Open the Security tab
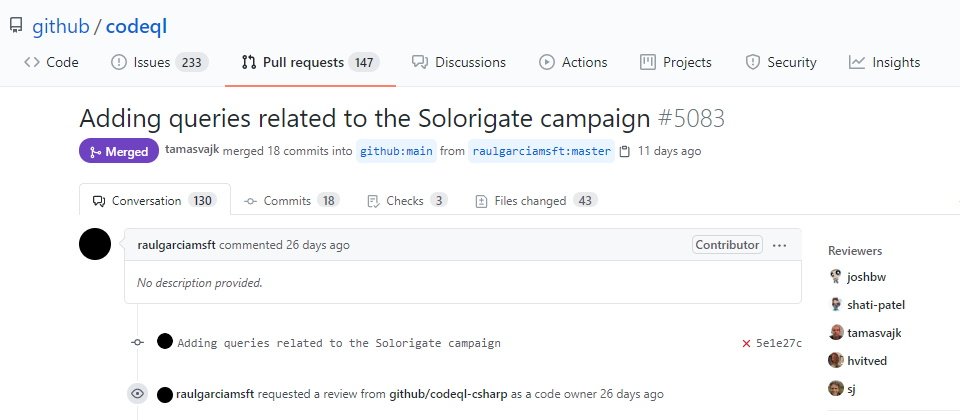Viewport: 960px width, 420px height. coord(781,62)
